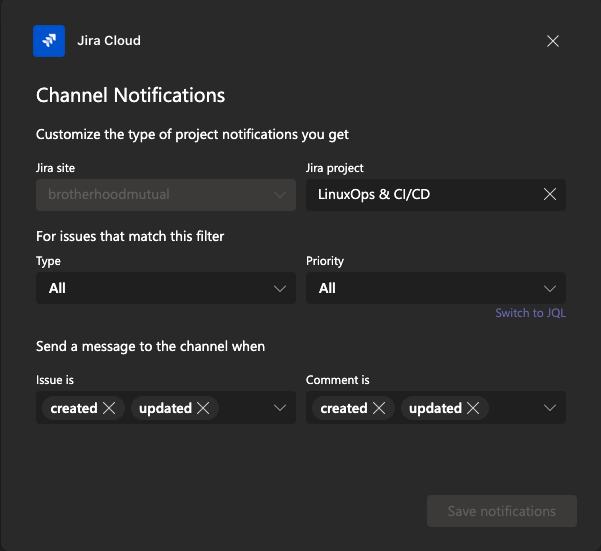Image resolution: width=601 pixels, height=551 pixels.
Task: Remove the created tag from Comment is
Action: tap(379, 408)
